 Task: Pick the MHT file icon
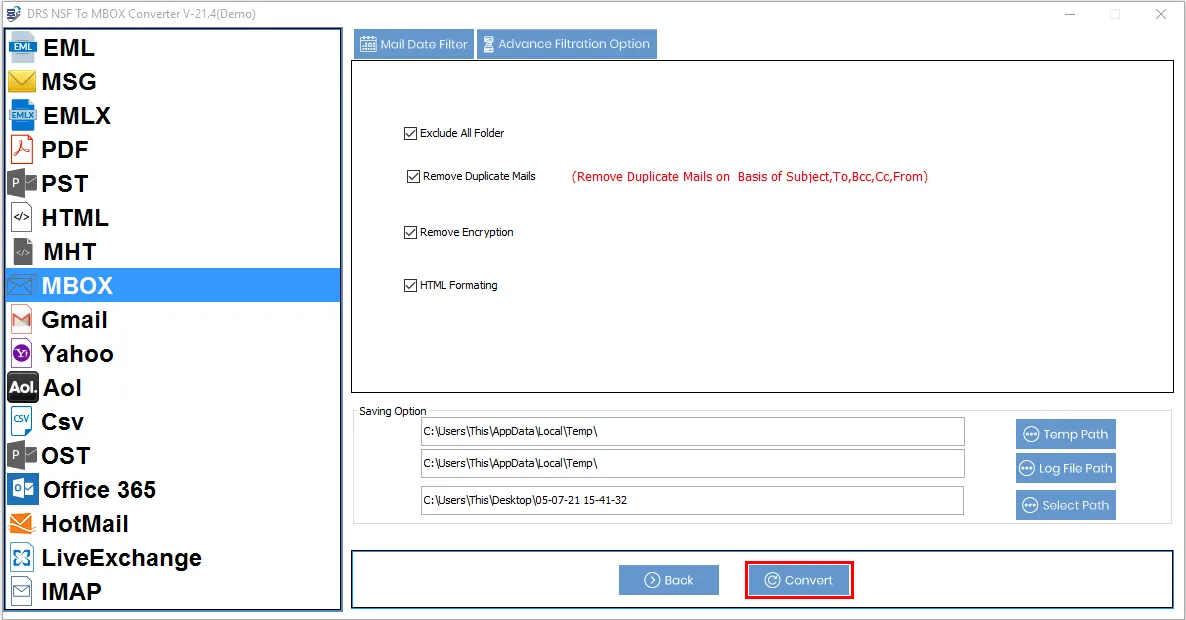point(23,251)
